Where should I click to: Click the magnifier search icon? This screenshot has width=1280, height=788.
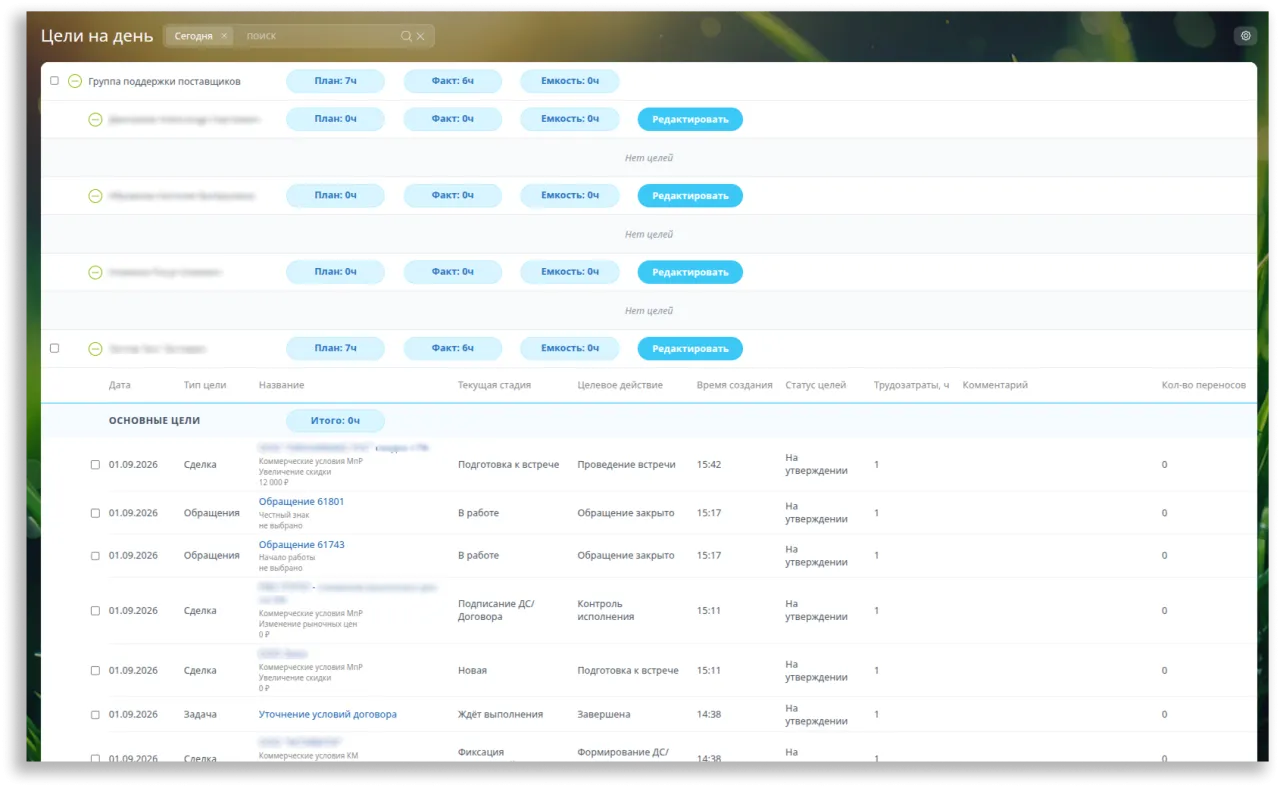point(406,36)
